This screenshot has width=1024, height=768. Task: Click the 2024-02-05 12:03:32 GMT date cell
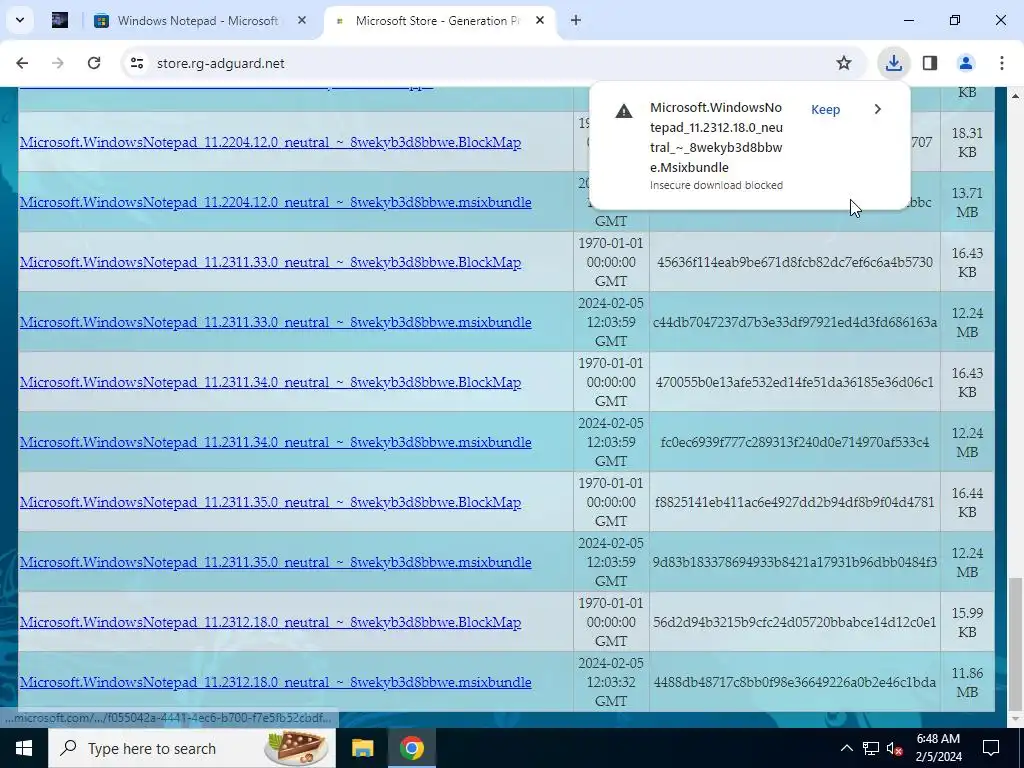pyautogui.click(x=611, y=682)
